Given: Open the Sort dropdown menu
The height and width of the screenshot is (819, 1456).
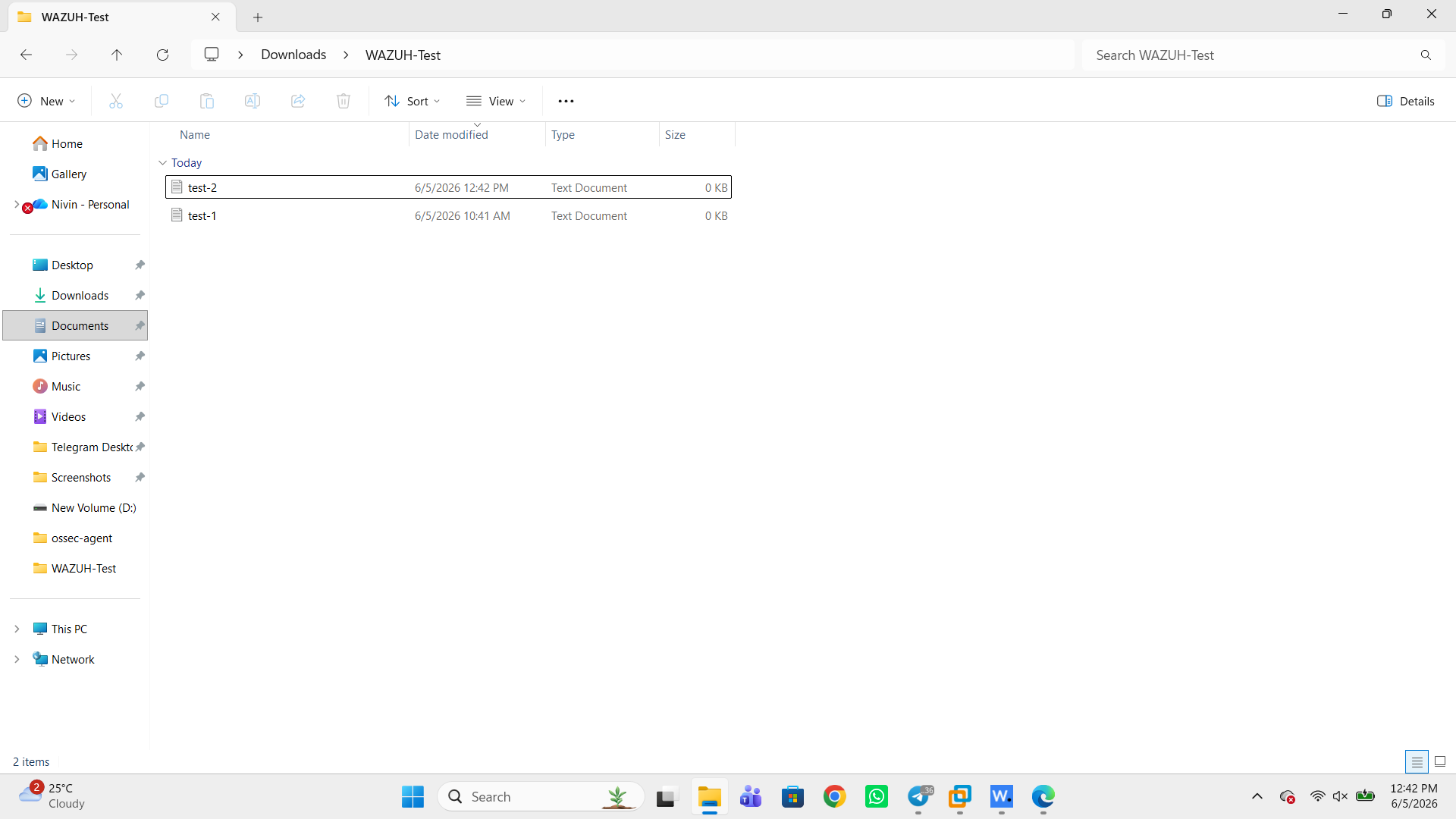Looking at the screenshot, I should tap(413, 101).
